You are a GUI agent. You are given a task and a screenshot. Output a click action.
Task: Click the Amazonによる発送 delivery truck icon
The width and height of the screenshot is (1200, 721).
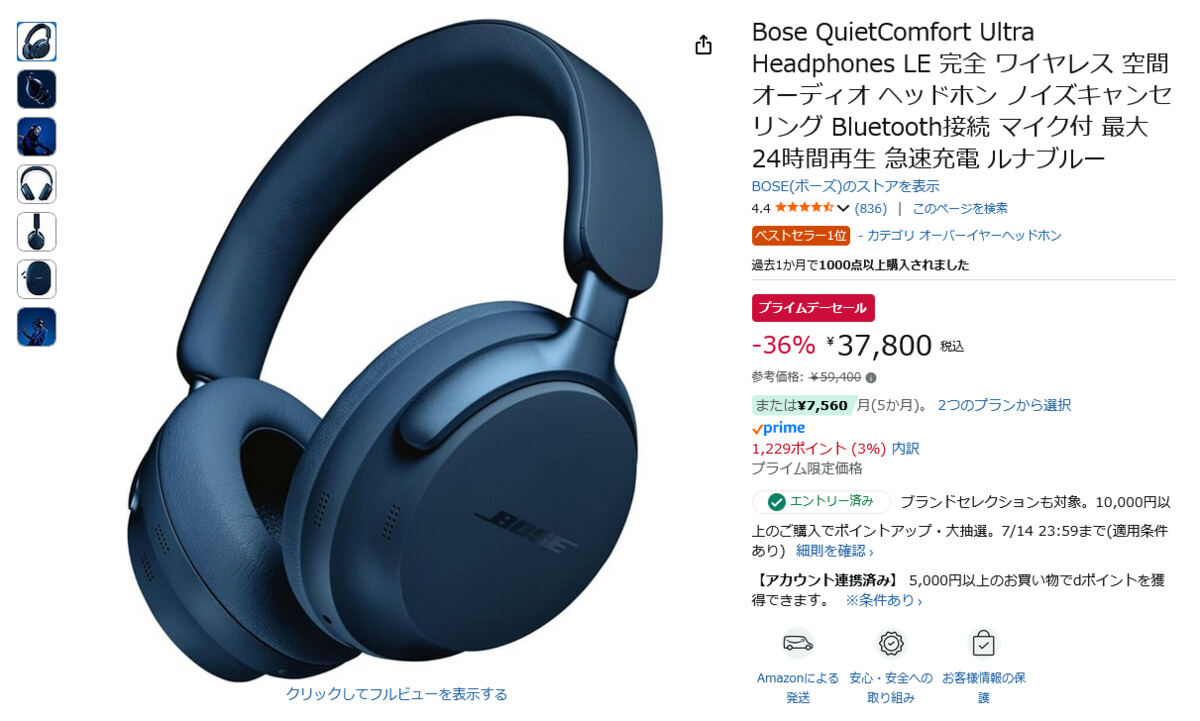point(797,643)
